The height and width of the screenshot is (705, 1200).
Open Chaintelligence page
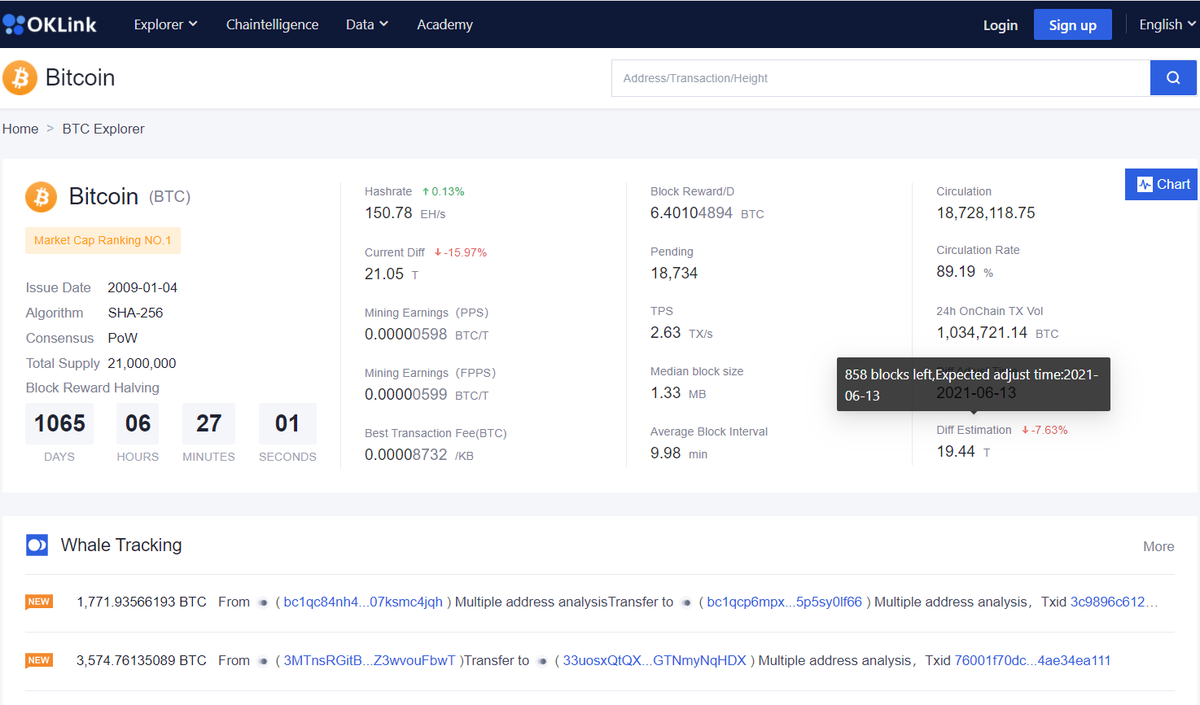click(272, 24)
